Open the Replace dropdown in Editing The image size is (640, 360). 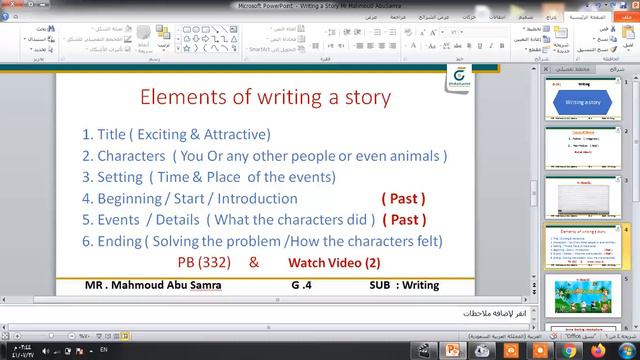40,39
